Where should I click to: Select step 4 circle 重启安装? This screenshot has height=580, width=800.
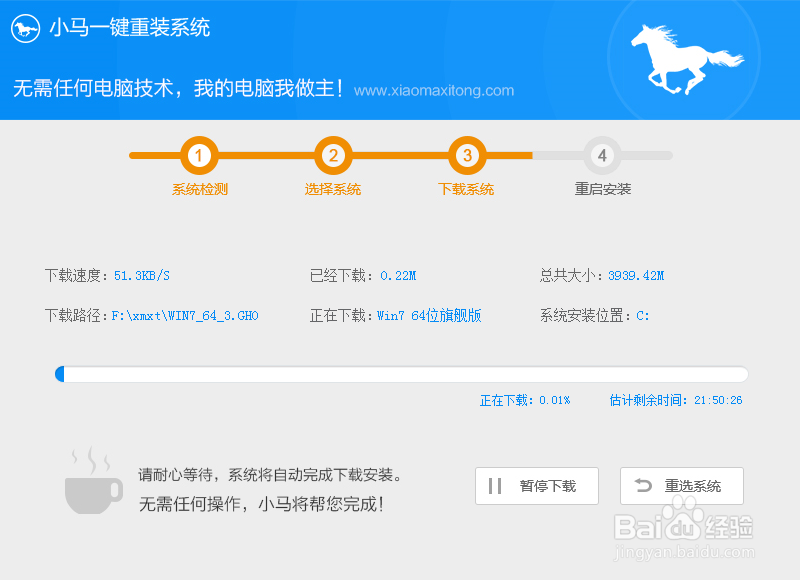(602, 155)
